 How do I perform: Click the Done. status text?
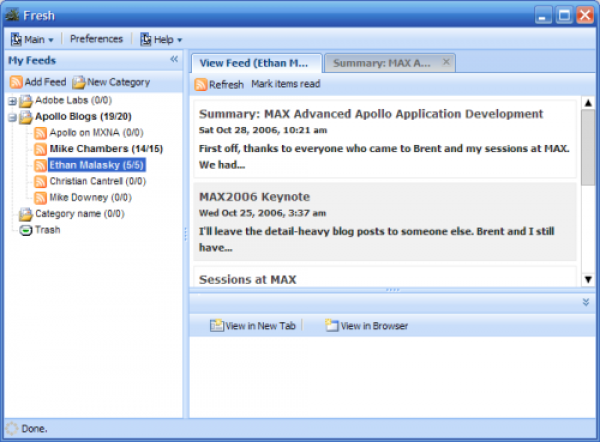pyautogui.click(x=34, y=429)
